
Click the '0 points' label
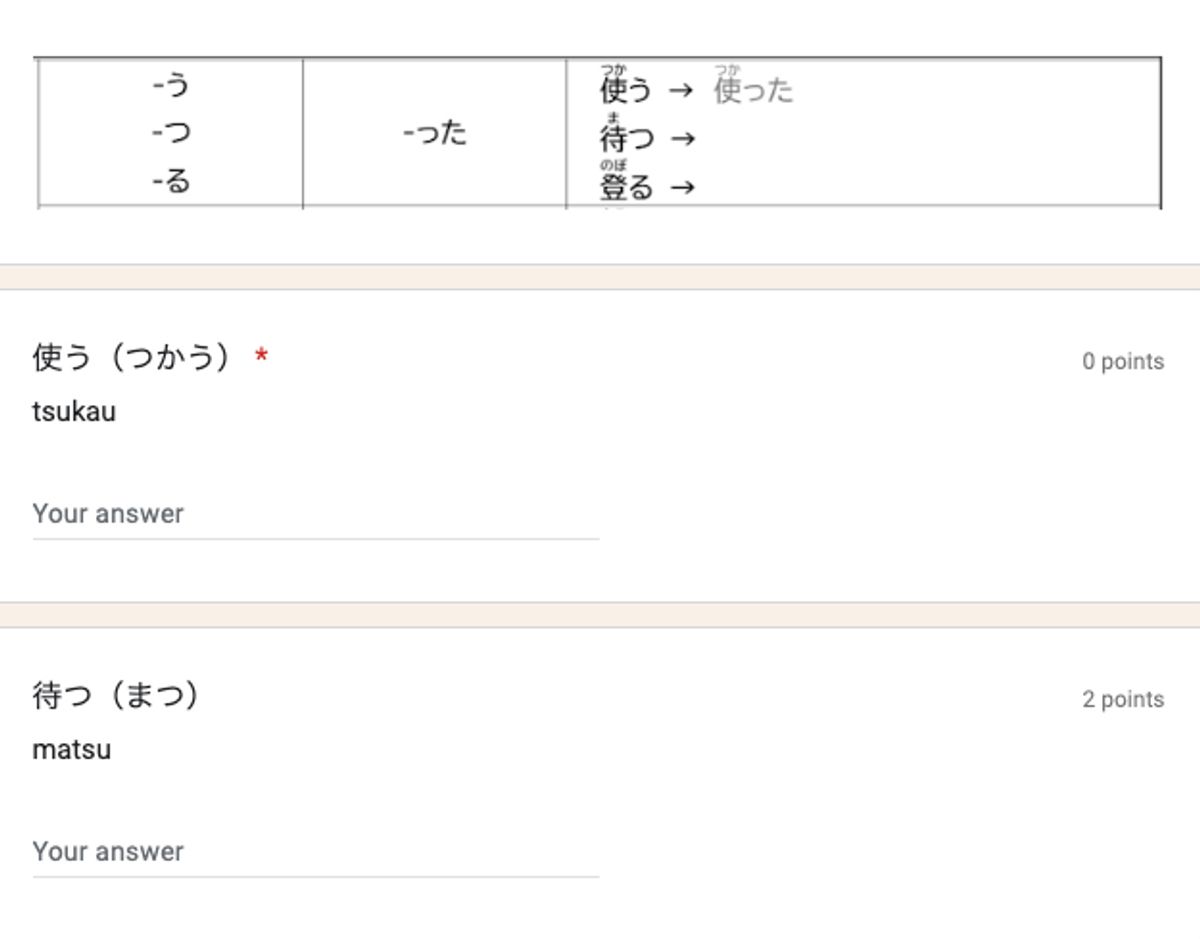[x=1124, y=361]
